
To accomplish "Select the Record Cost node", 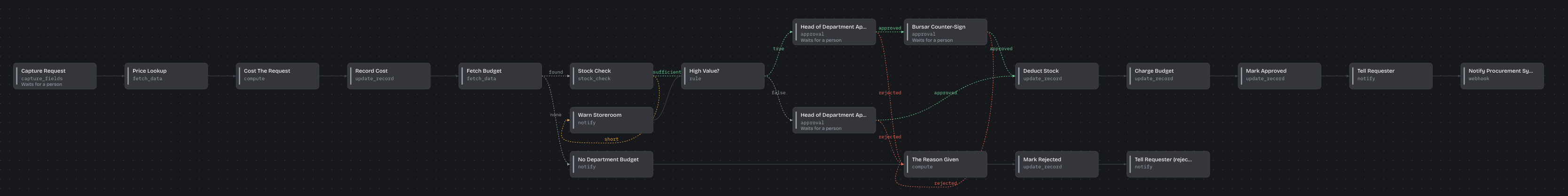I will click(389, 76).
